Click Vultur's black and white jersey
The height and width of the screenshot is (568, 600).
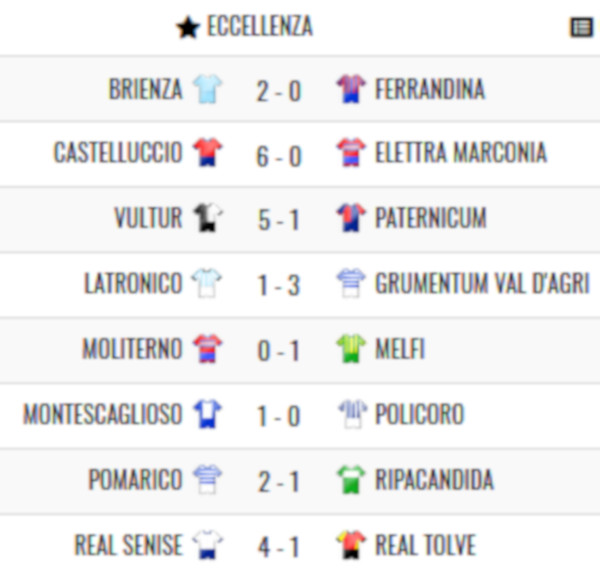point(207,217)
